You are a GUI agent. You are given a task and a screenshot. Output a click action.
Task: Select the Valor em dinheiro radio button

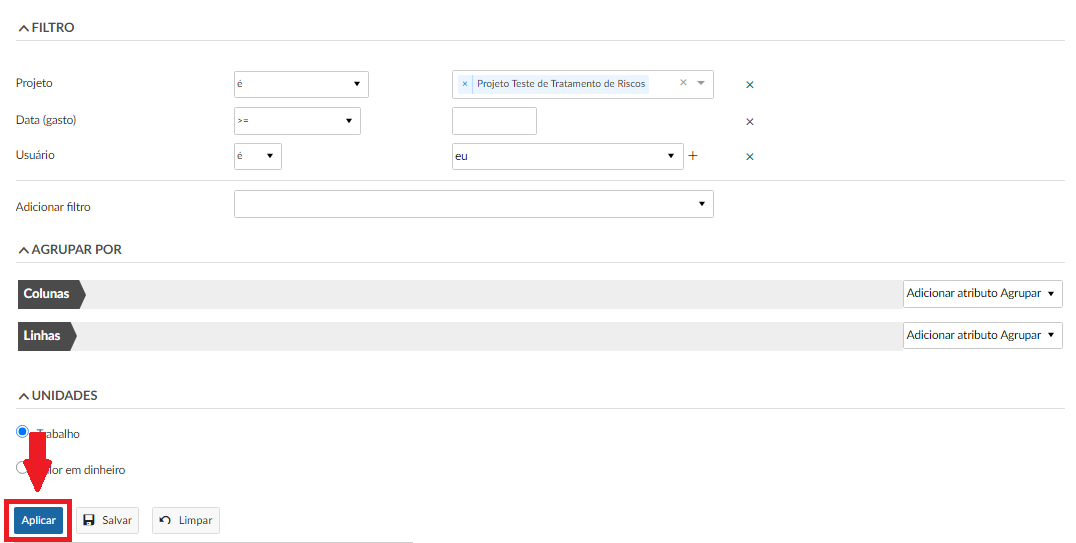[x=23, y=467]
